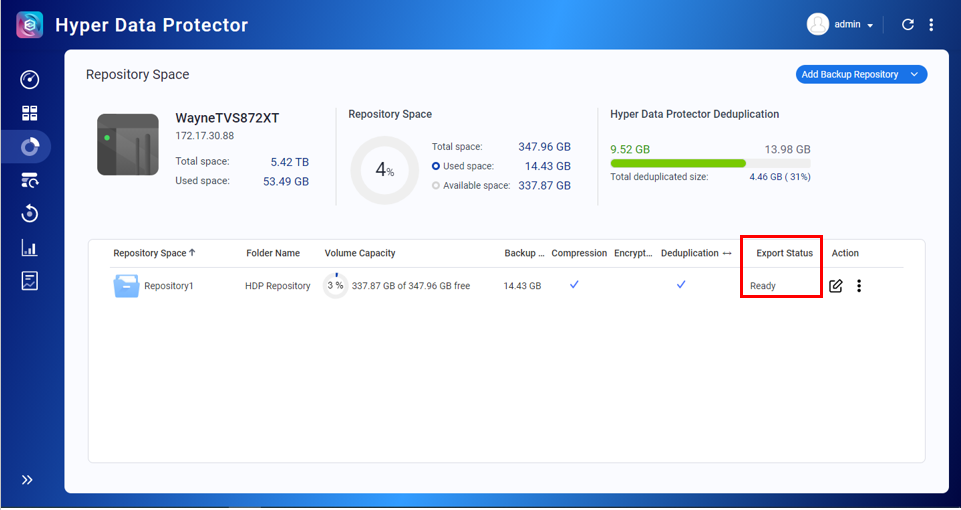
Task: Edit Repository1 with the pencil icon
Action: click(835, 286)
